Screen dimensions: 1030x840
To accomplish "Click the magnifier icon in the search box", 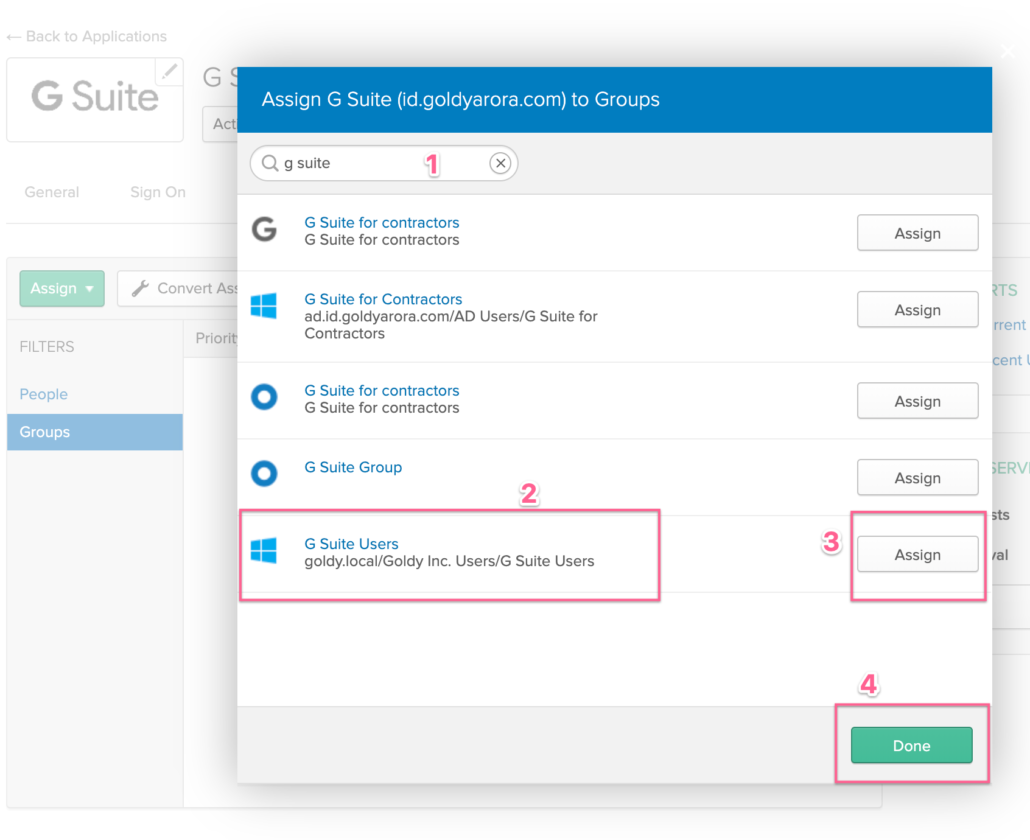I will (270, 163).
